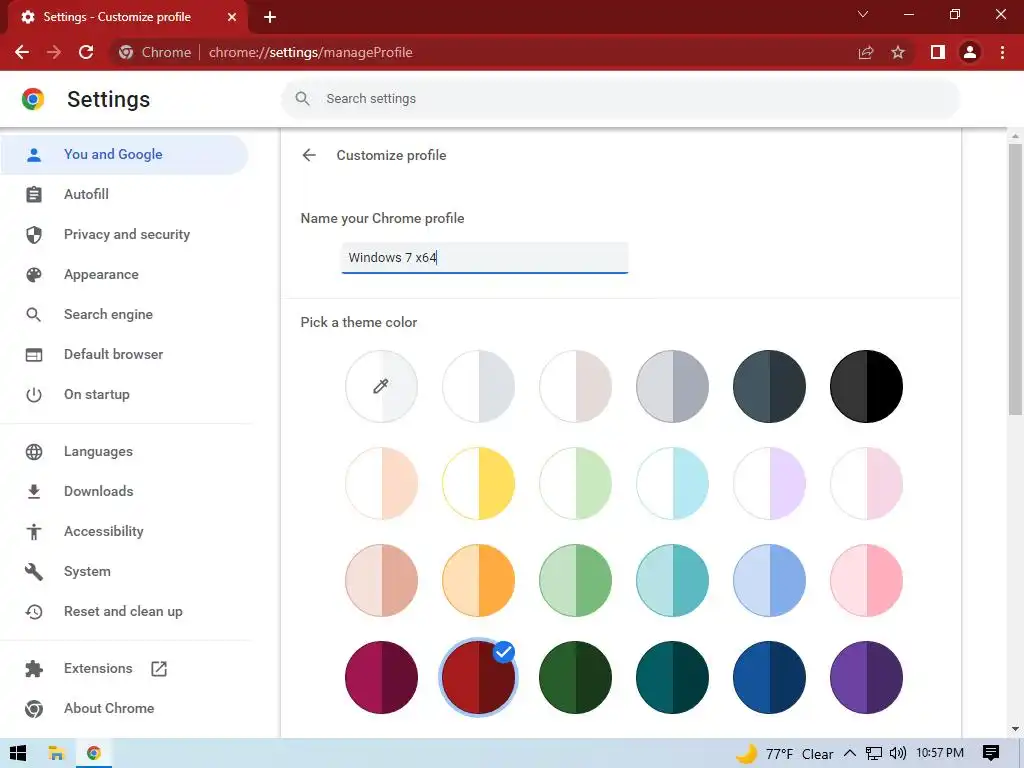Edit the Chrome profile name field

485,257
